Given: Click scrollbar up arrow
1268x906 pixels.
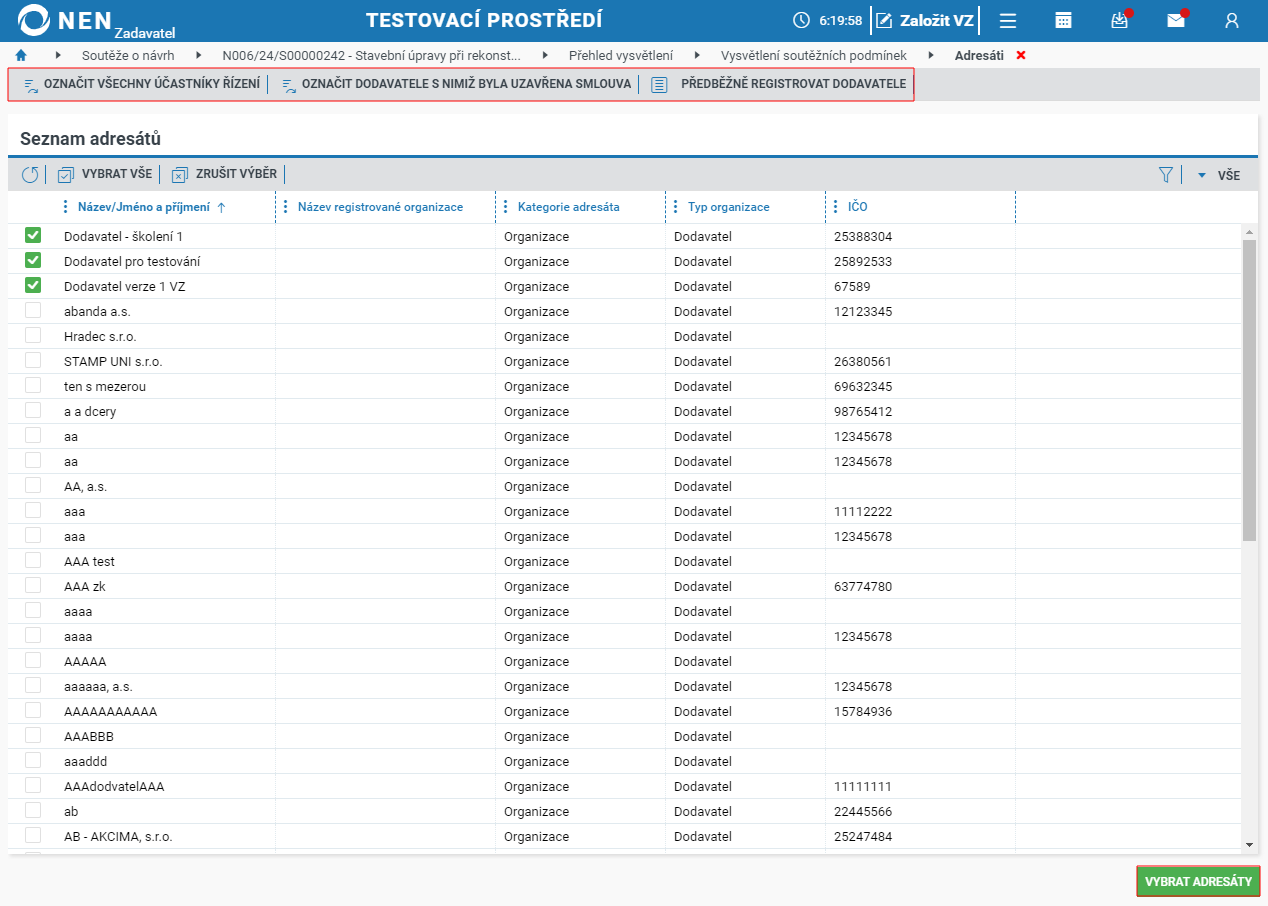Looking at the screenshot, I should pos(1248,232).
